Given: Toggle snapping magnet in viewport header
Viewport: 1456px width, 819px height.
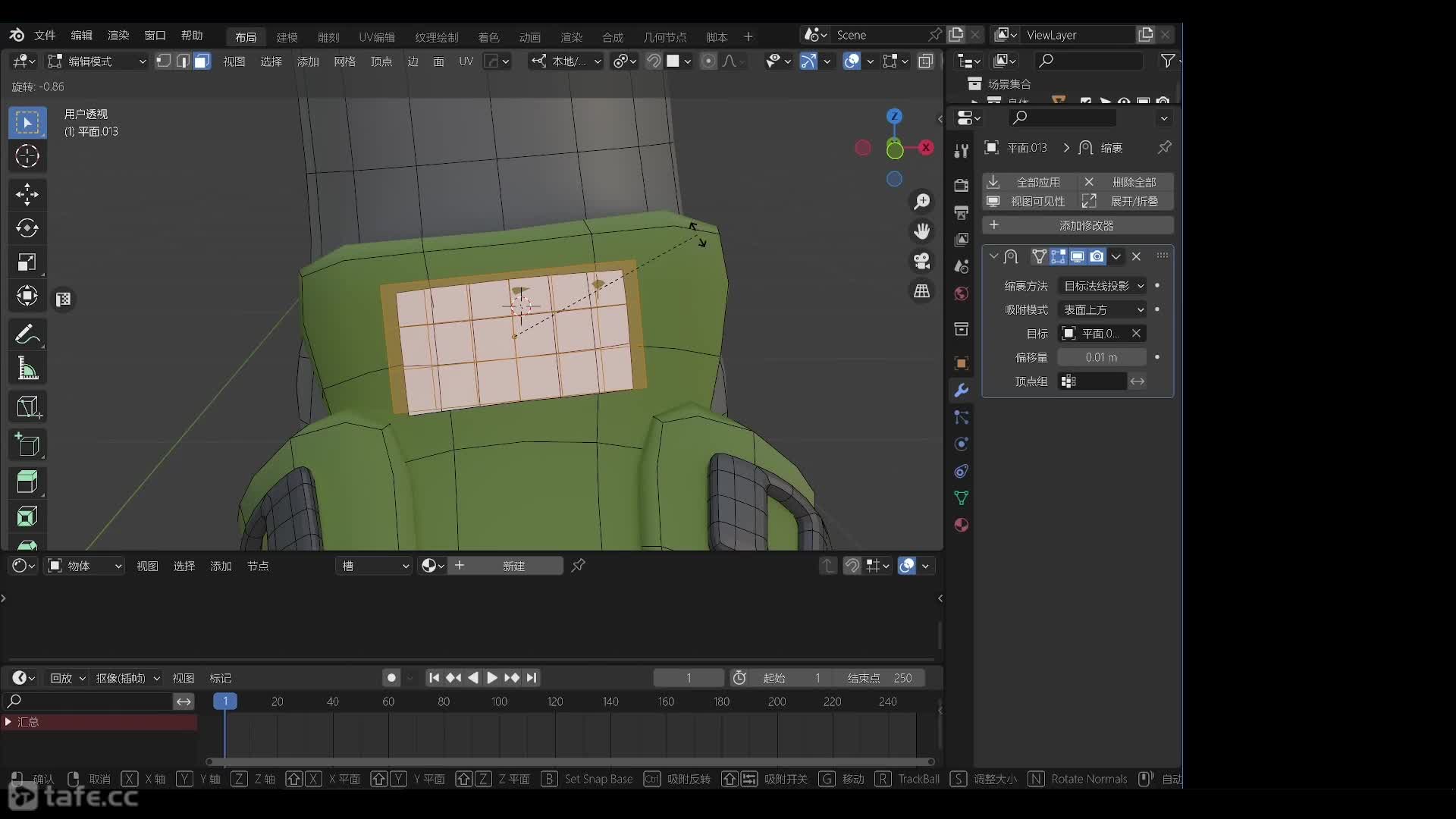Looking at the screenshot, I should pos(653,61).
